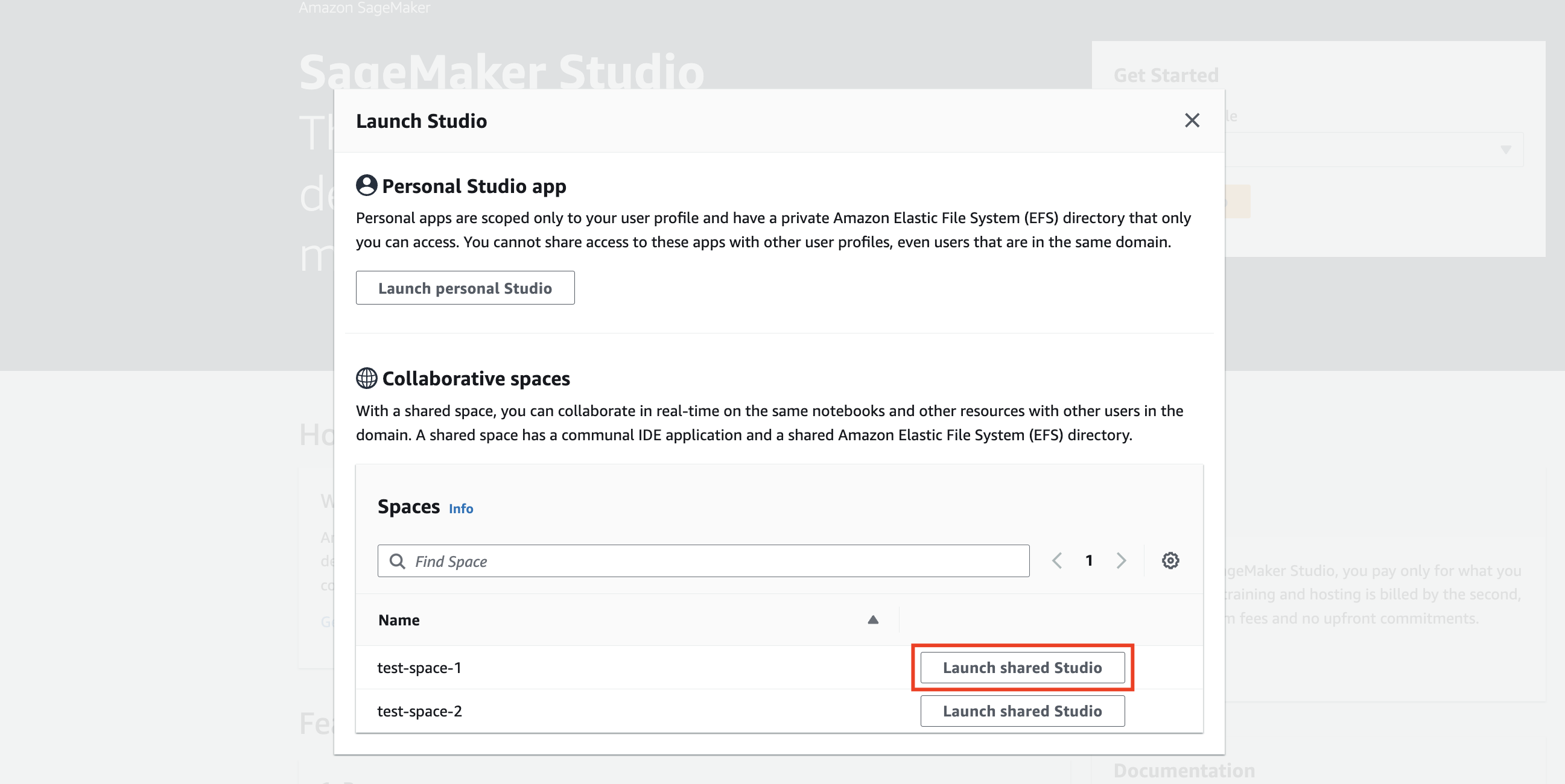This screenshot has height=784, width=1565.
Task: Click the search magnifier icon
Action: (x=398, y=561)
